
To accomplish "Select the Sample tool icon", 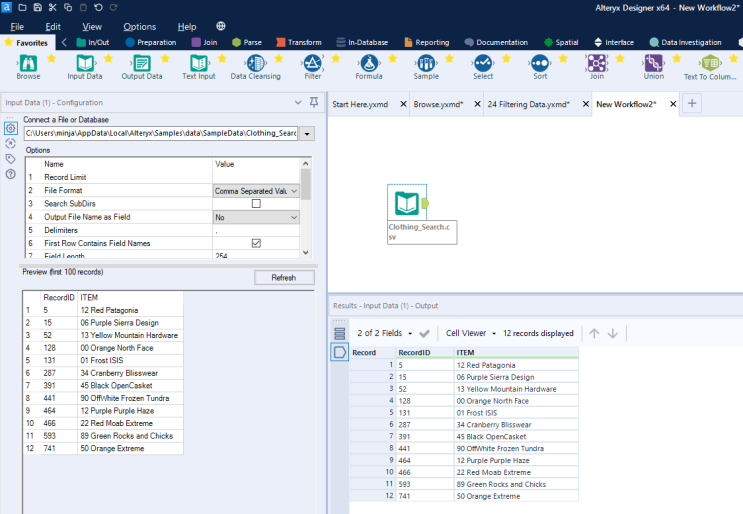I will tap(426, 63).
